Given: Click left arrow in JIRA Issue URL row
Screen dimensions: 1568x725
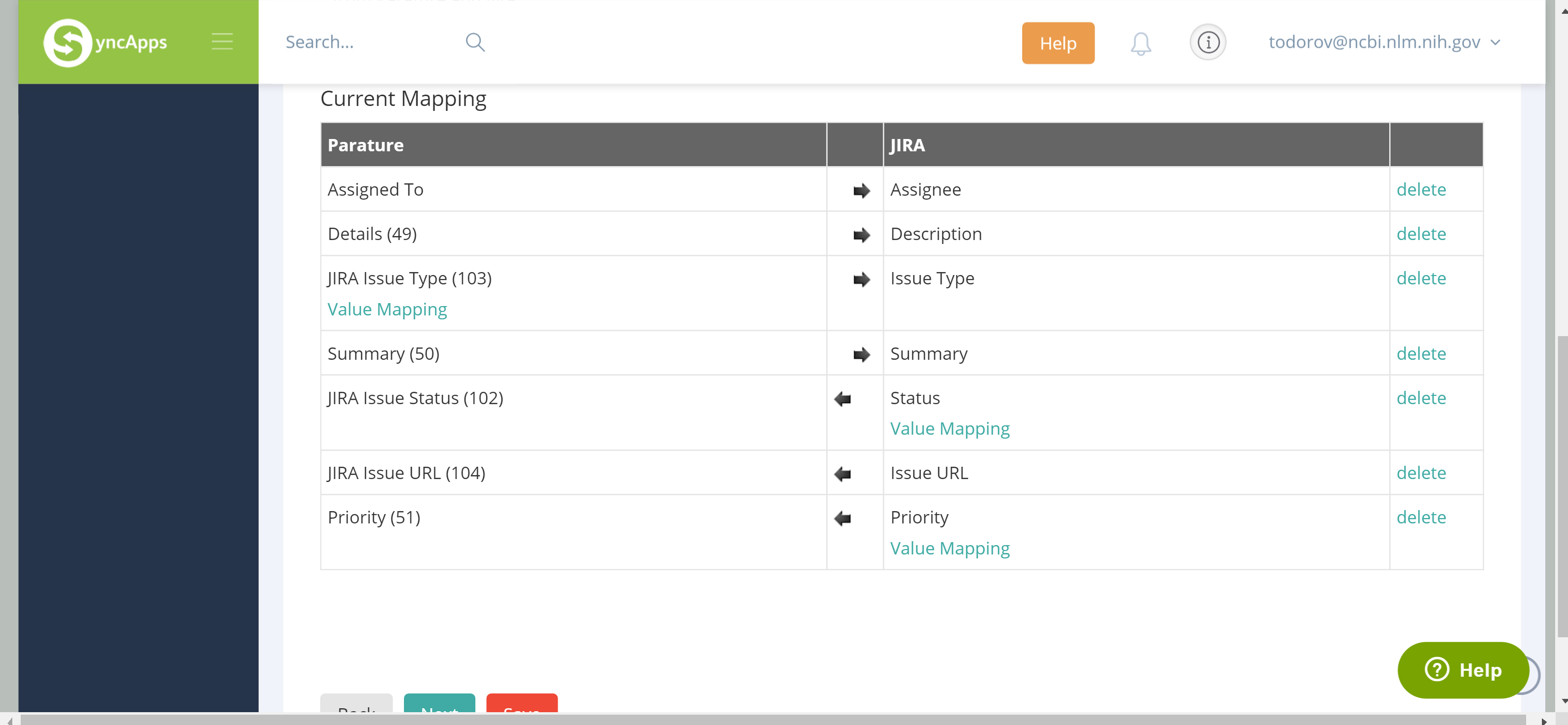Looking at the screenshot, I should [x=842, y=474].
